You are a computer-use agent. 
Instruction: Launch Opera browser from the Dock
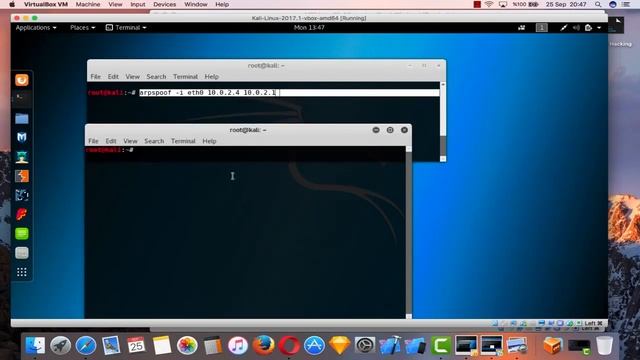point(289,345)
